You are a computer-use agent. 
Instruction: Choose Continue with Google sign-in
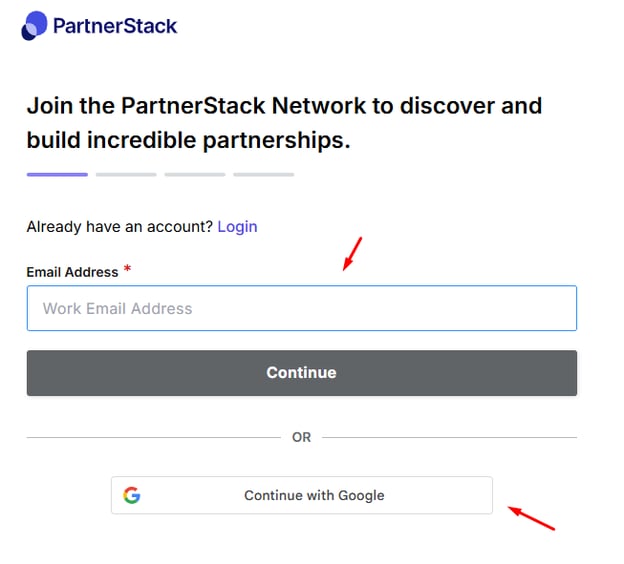pos(302,495)
